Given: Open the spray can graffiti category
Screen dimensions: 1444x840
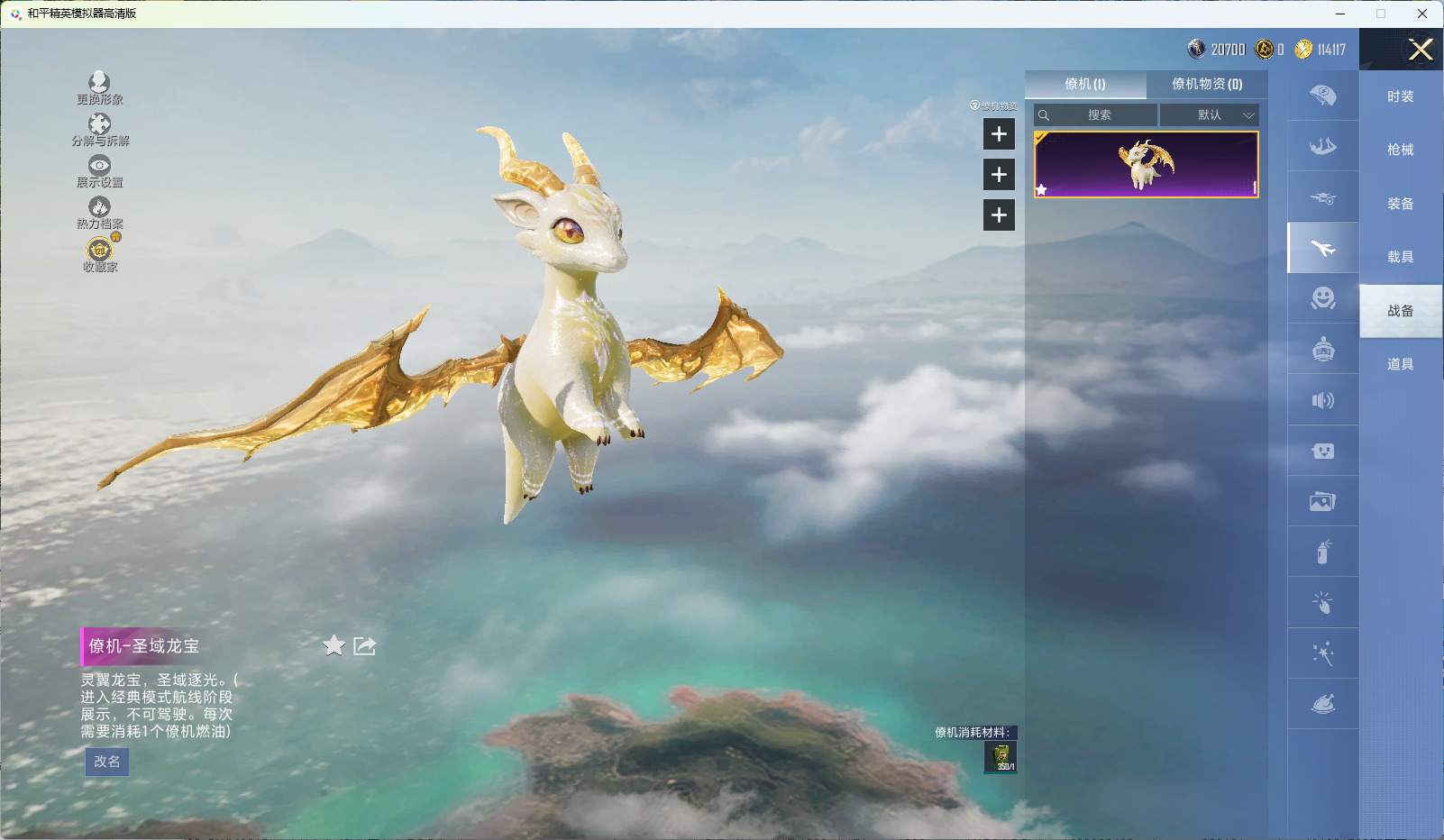Looking at the screenshot, I should (1322, 552).
